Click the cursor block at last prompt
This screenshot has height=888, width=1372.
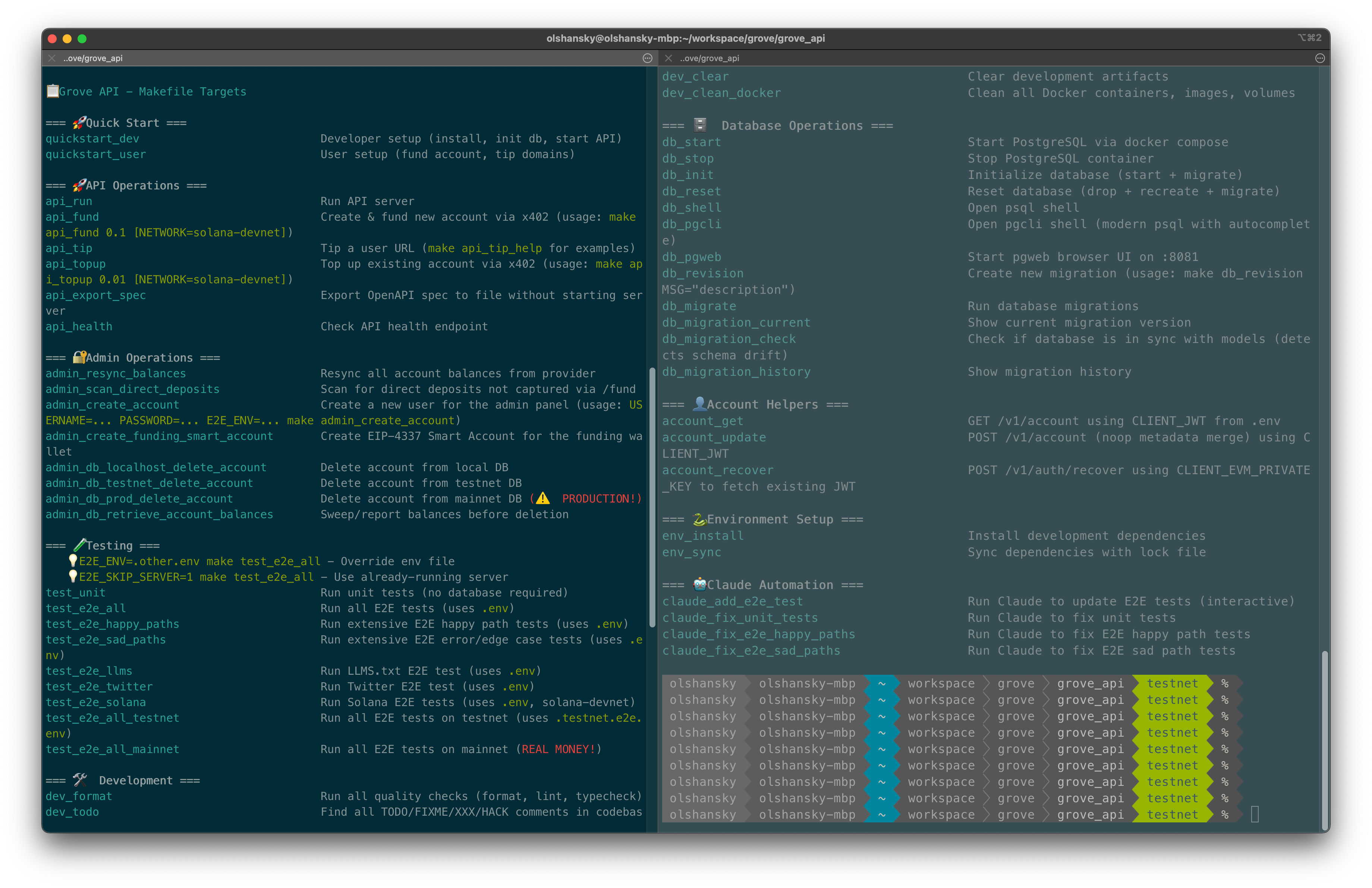coord(1255,814)
